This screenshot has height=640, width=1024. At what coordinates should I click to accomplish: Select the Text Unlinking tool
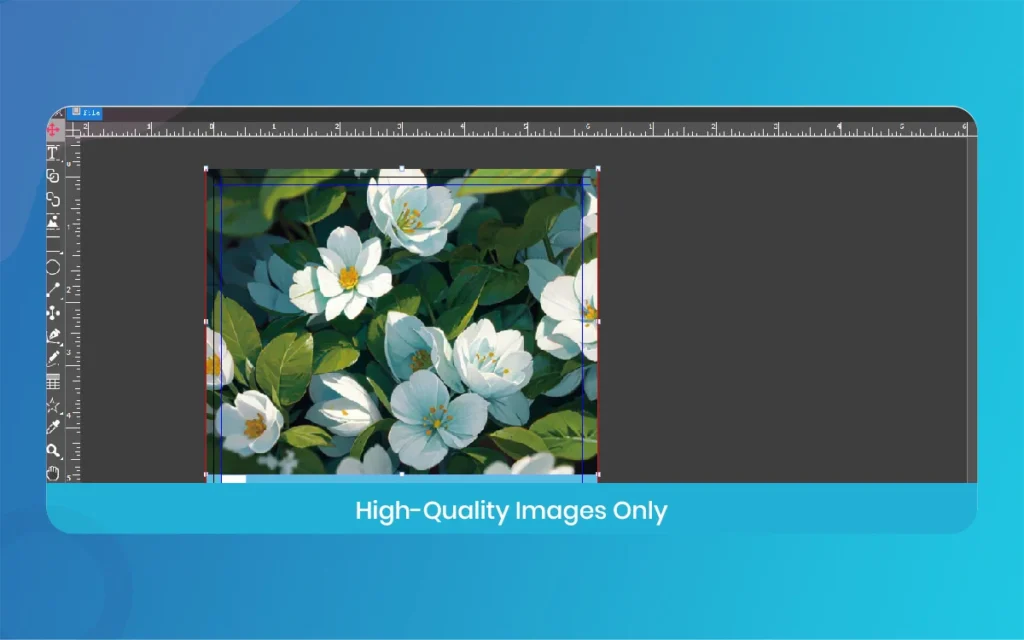pyautogui.click(x=54, y=199)
